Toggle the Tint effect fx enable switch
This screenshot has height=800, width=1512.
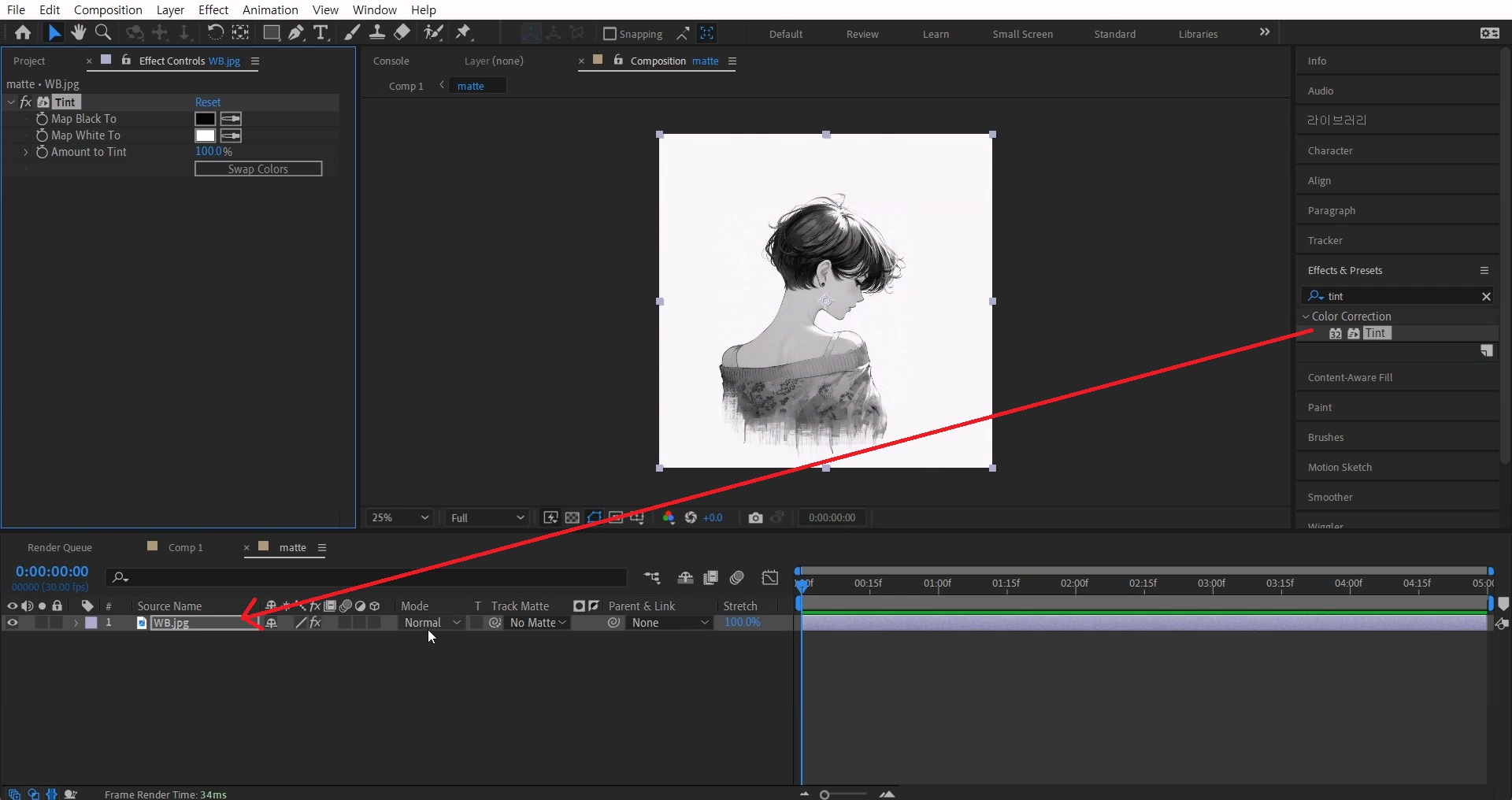pos(26,102)
